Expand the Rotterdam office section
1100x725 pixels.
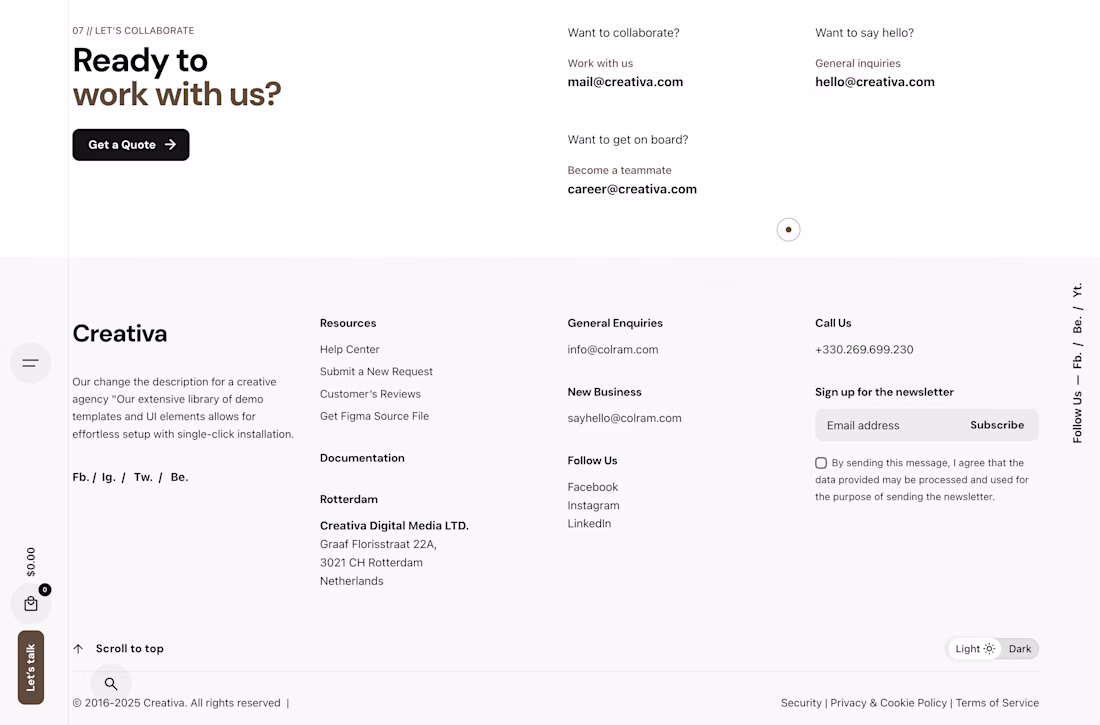pos(349,499)
